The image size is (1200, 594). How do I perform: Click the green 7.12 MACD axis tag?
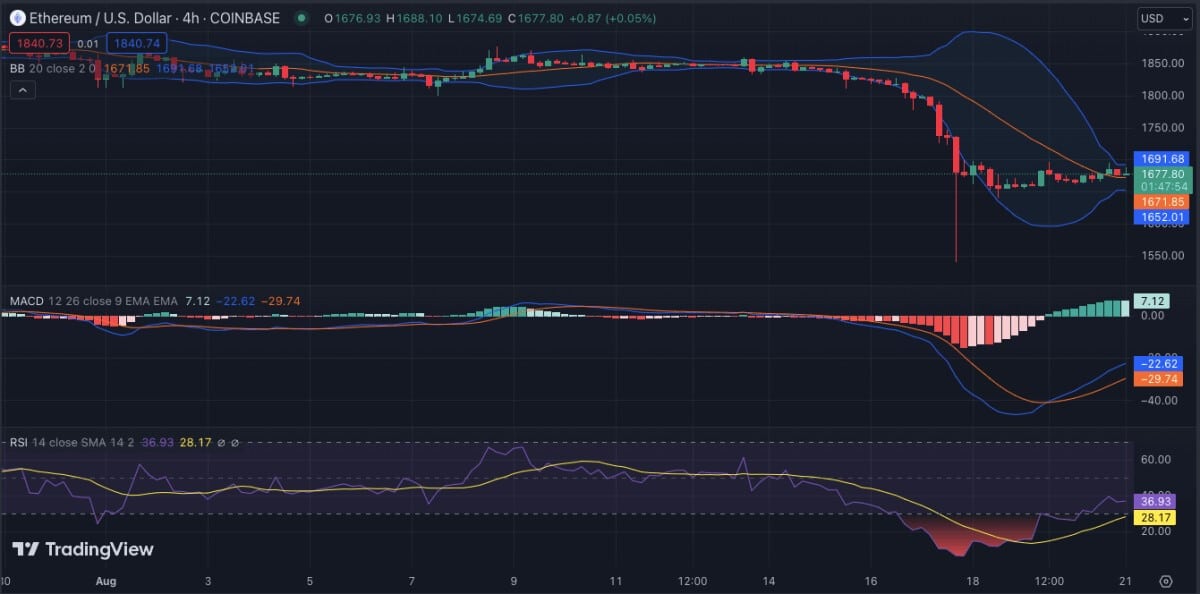click(x=1154, y=301)
